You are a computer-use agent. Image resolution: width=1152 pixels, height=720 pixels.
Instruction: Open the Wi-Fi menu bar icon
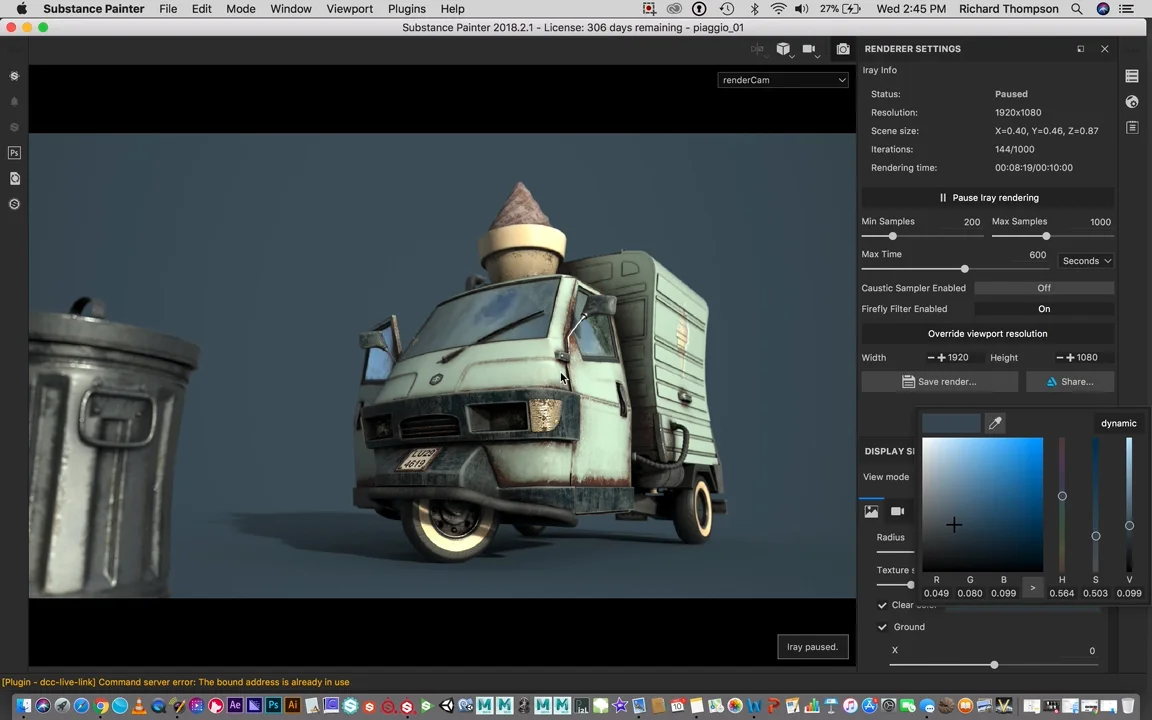point(778,9)
